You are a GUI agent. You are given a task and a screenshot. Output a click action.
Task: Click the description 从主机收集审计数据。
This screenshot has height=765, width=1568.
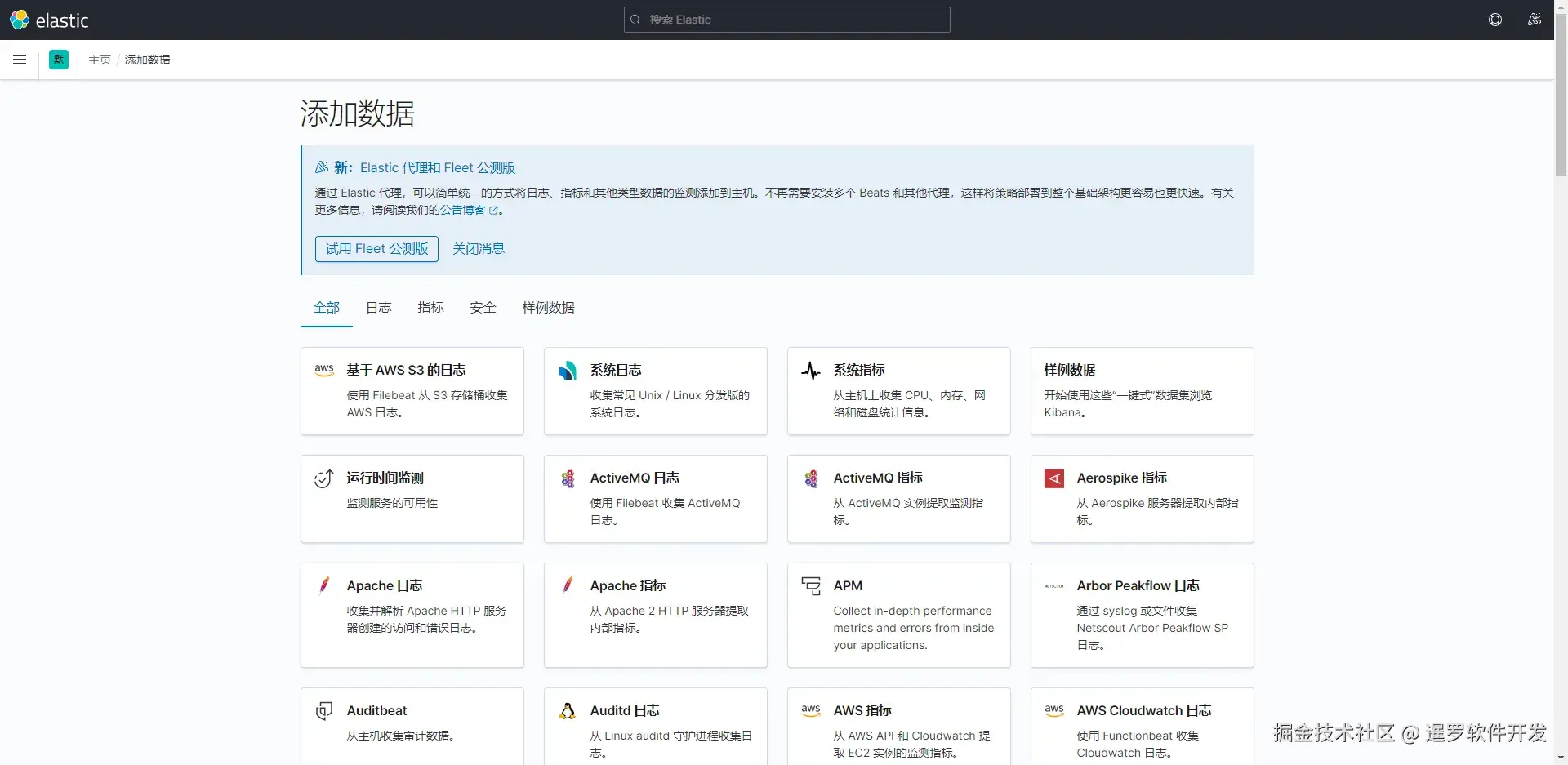point(401,736)
